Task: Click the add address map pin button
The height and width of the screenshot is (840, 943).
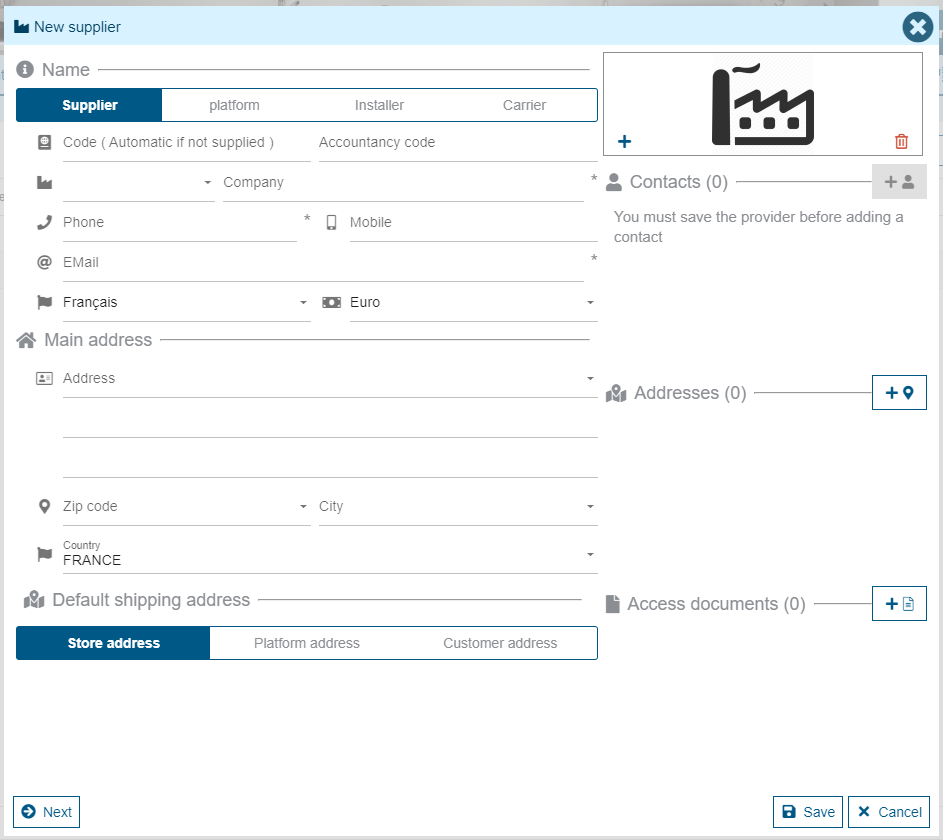Action: (x=899, y=393)
